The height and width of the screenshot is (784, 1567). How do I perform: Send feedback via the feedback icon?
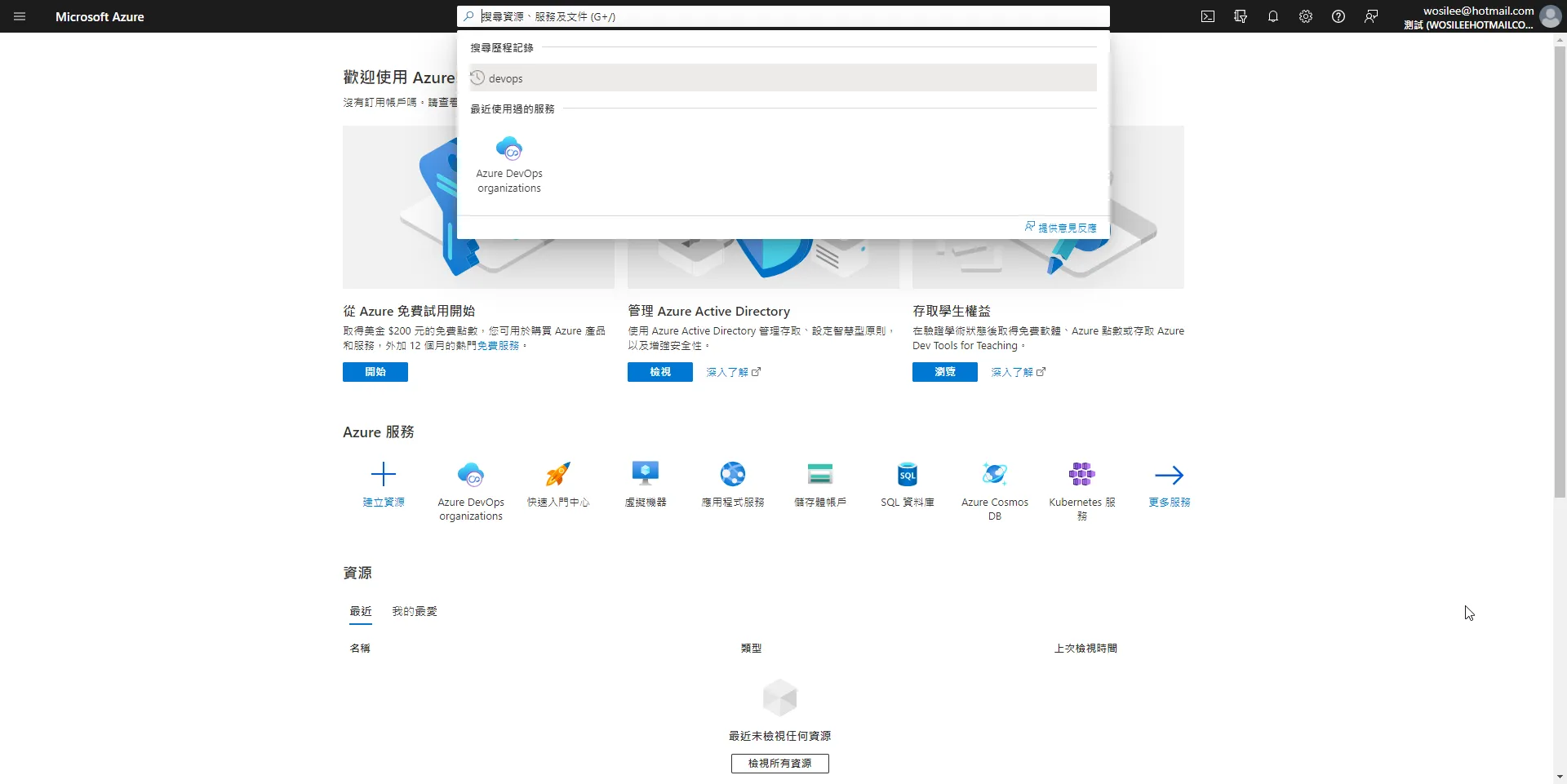(1370, 16)
